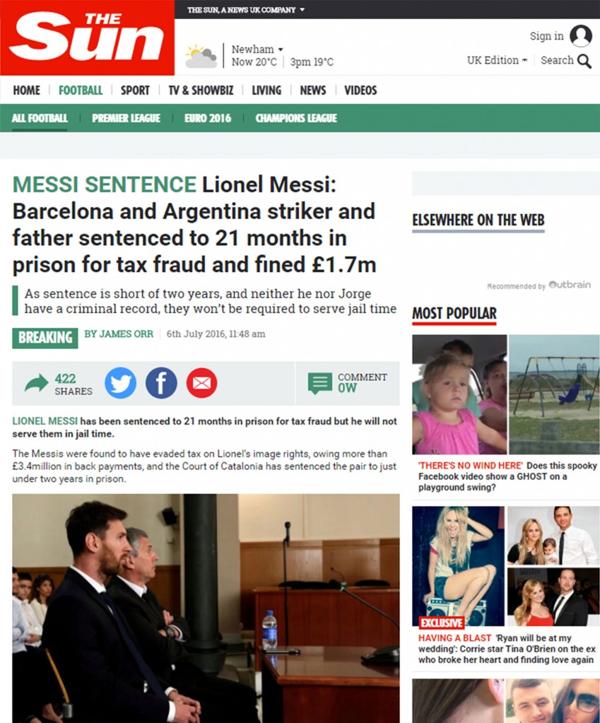The image size is (600, 723).
Task: Open the Football menu item
Action: pyautogui.click(x=80, y=90)
